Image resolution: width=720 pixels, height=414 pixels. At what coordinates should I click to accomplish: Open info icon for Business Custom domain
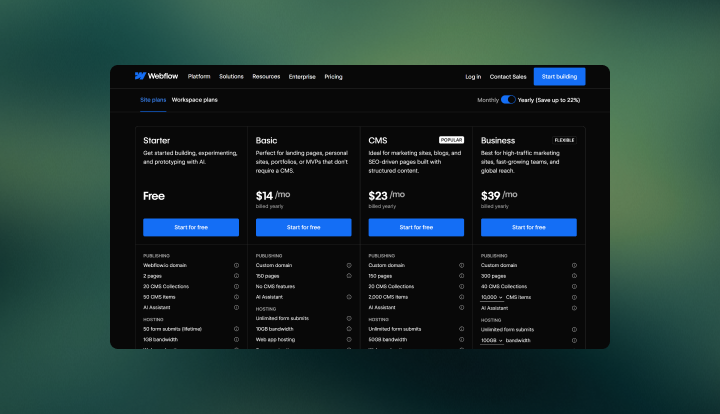pos(574,265)
